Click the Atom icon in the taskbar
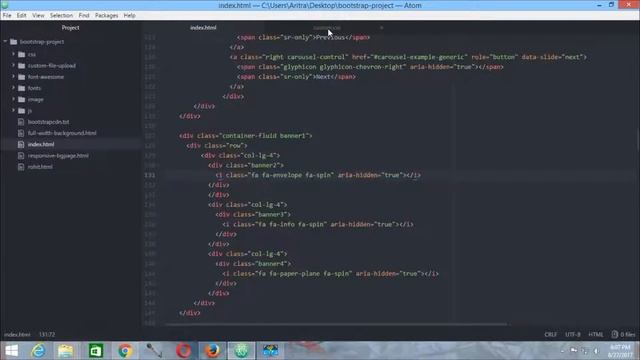 click(x=241, y=351)
